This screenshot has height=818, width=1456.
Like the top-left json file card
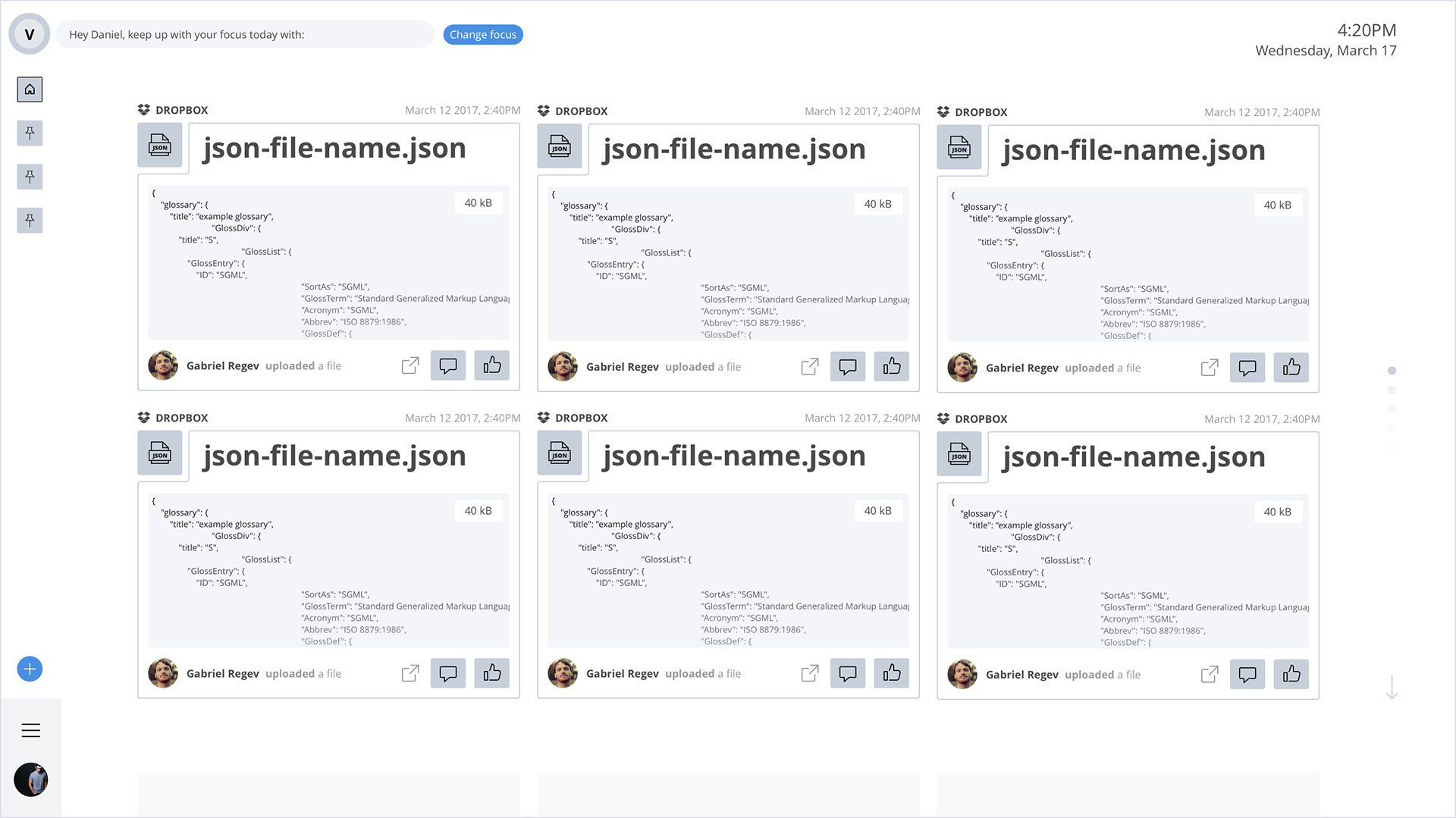click(x=492, y=365)
